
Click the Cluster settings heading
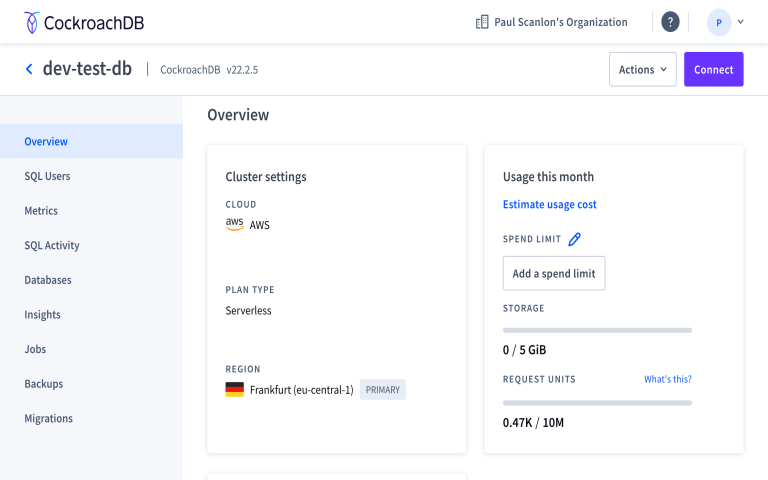pos(266,177)
